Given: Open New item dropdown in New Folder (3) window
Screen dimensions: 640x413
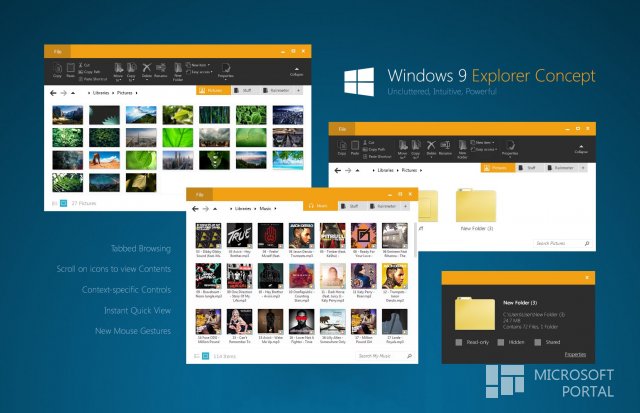Looking at the screenshot, I should [x=482, y=142].
